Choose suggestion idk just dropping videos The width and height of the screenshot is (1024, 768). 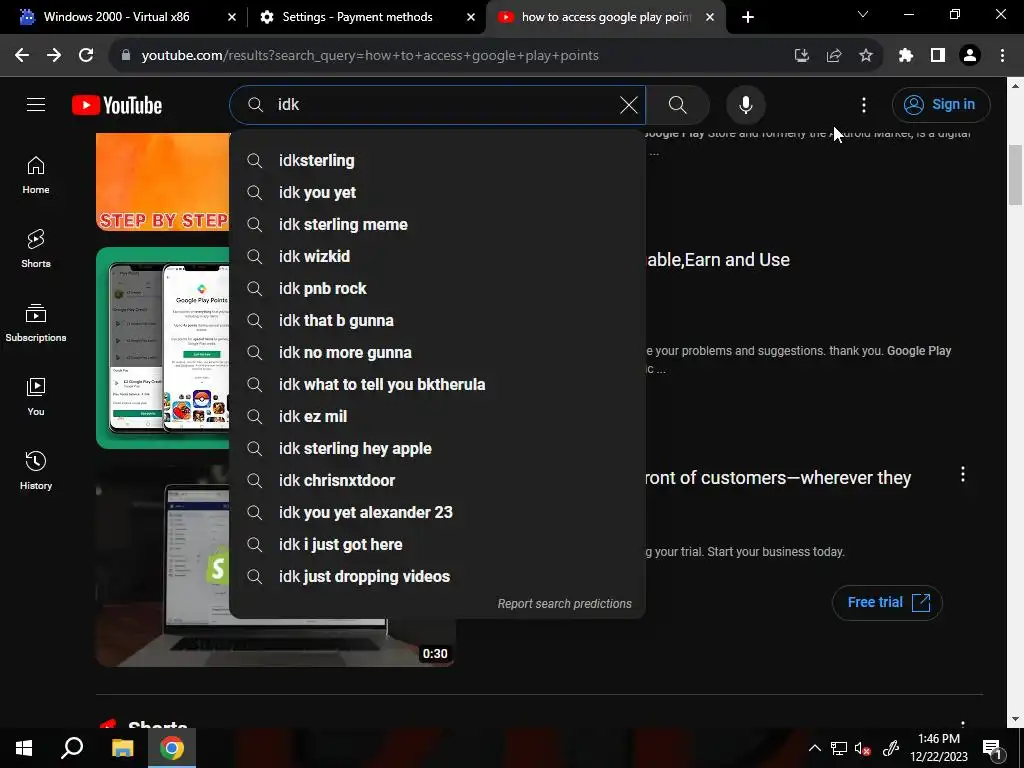(438, 577)
